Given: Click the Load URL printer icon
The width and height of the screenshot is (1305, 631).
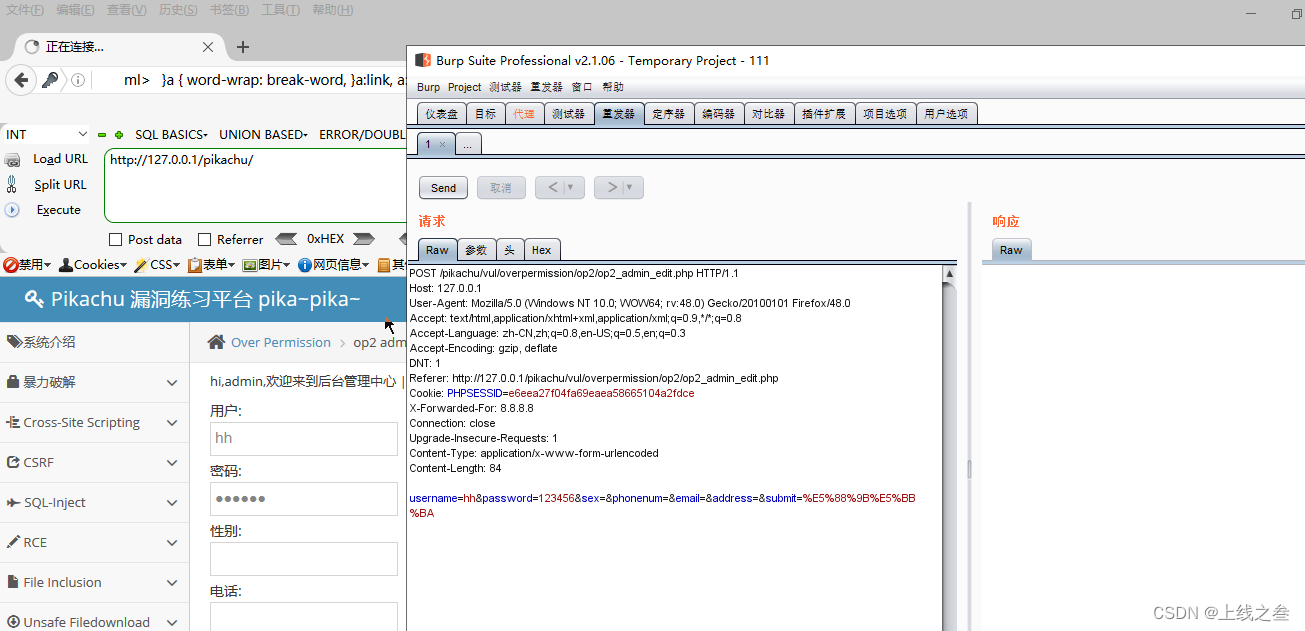Looking at the screenshot, I should pos(12,159).
